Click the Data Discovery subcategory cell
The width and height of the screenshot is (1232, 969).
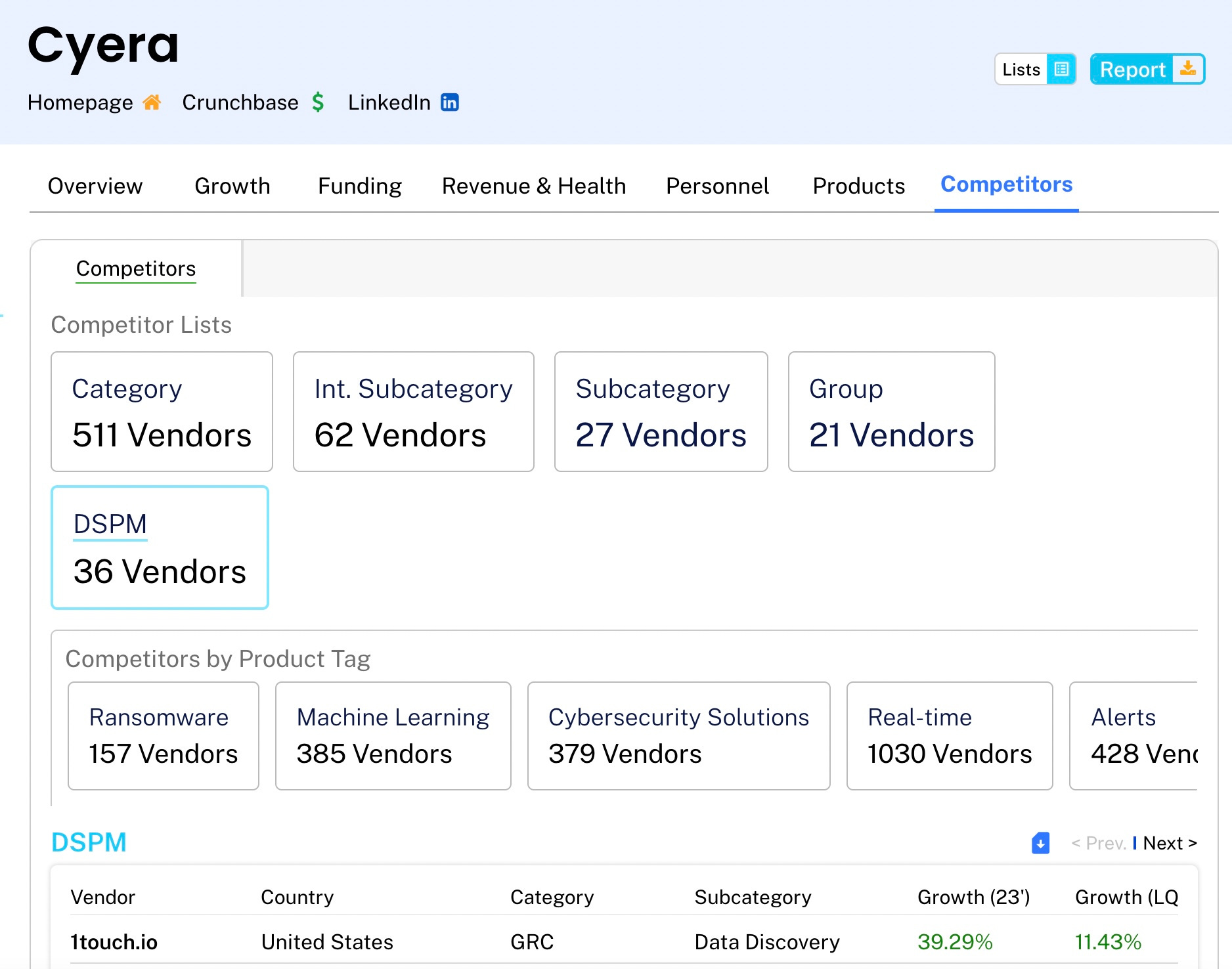(x=767, y=942)
